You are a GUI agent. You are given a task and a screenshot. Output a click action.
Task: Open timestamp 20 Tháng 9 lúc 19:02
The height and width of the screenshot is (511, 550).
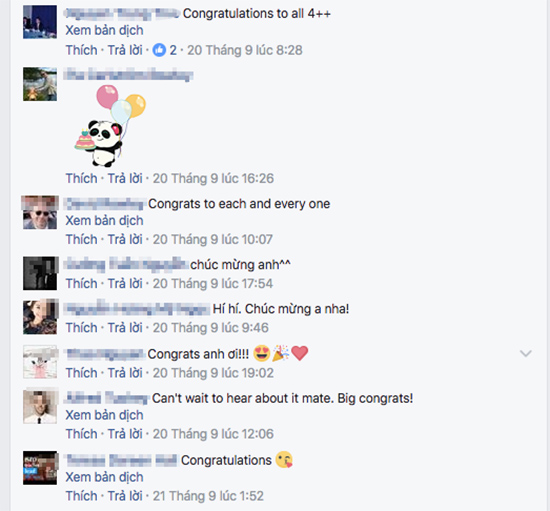coord(213,373)
